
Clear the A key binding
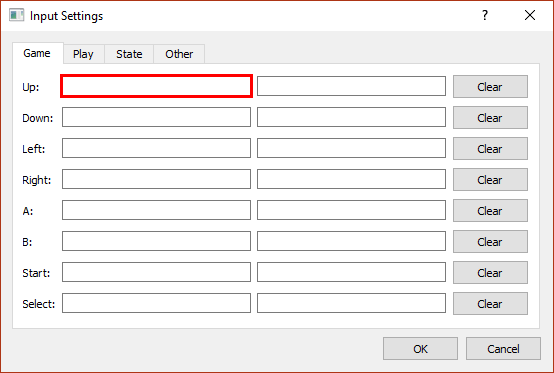click(x=490, y=211)
